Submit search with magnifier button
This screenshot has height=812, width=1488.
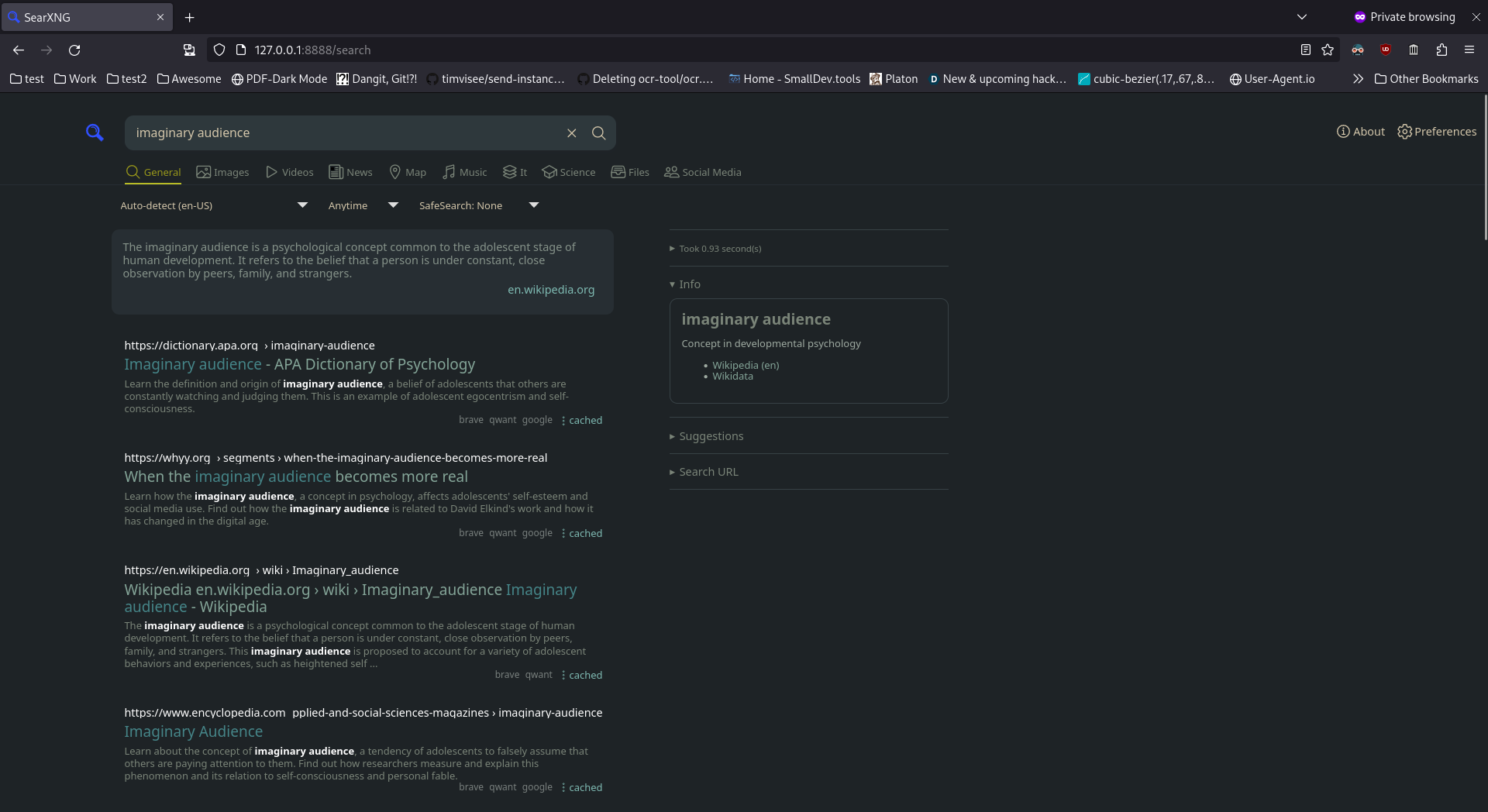coord(599,133)
